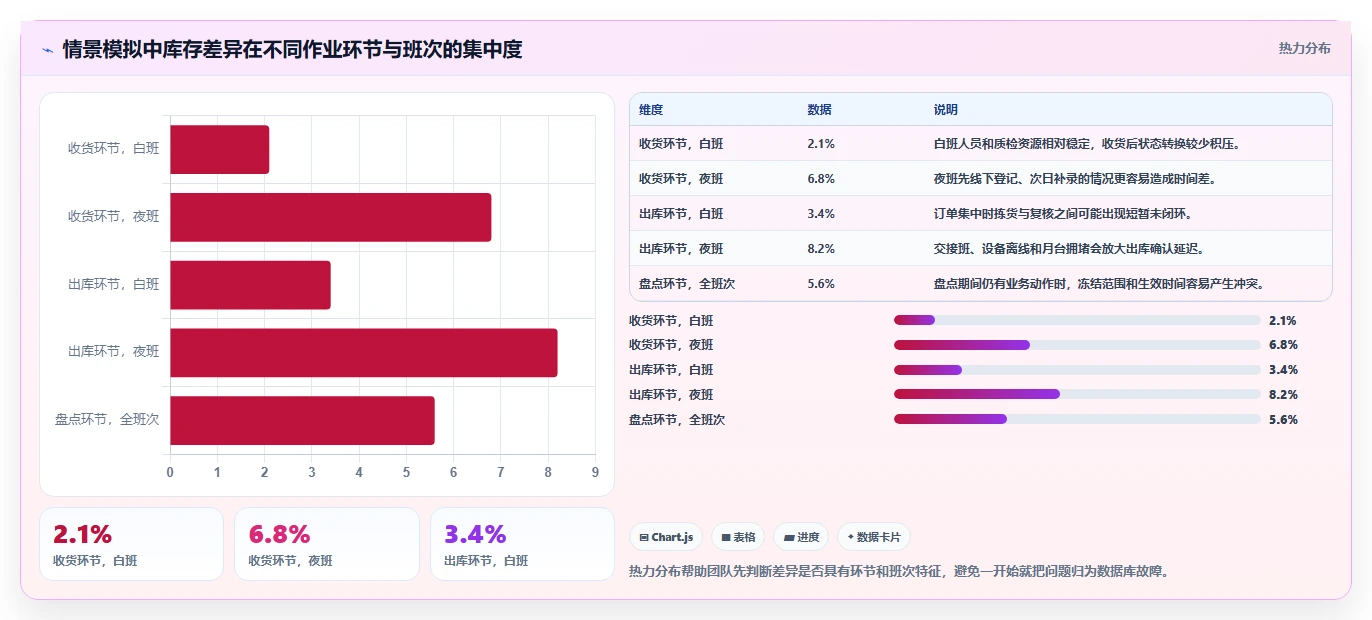Image resolution: width=1372 pixels, height=620 pixels.
Task: Click the chart y-axis label 盘点环节，全班次
Action: (107, 420)
